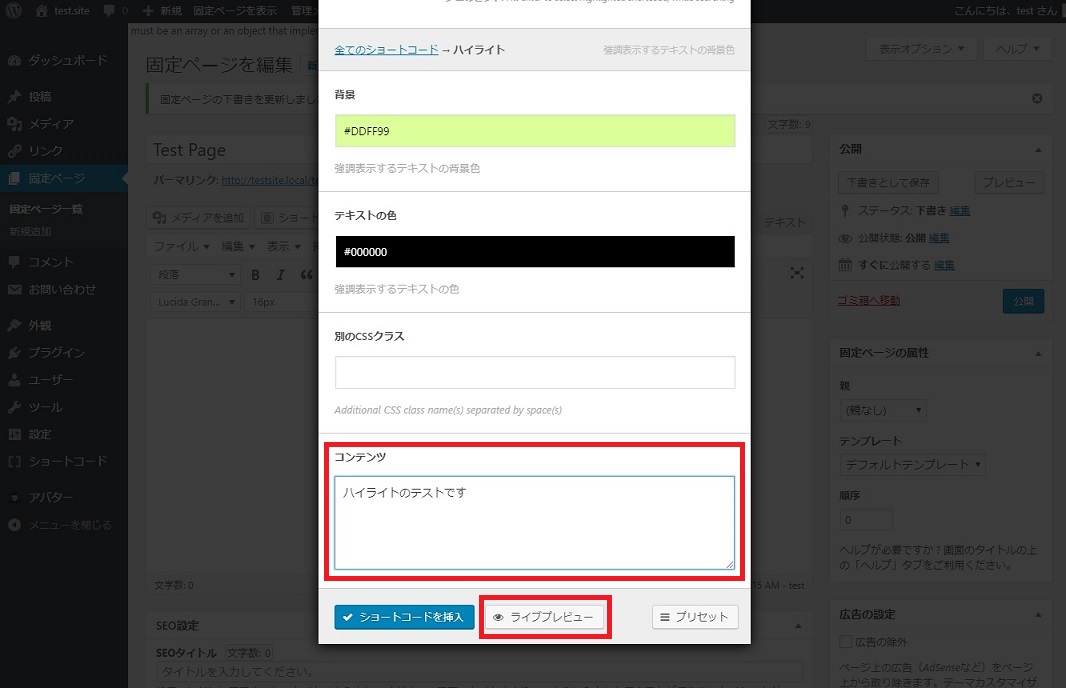Open プラグイン in the sidebar
This screenshot has height=688, width=1066.
(x=56, y=353)
